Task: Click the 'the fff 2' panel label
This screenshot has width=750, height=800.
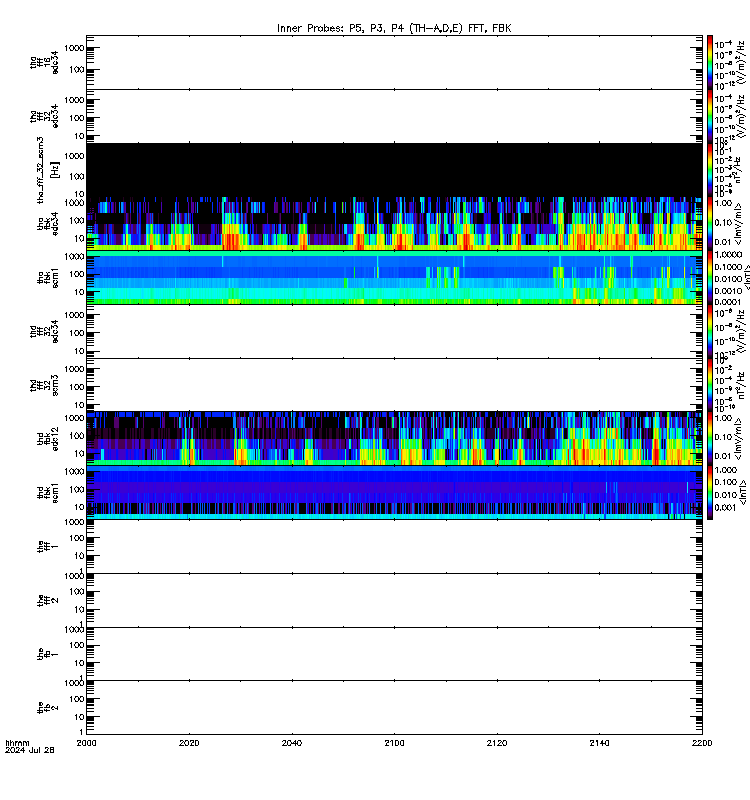Action: (x=48, y=601)
